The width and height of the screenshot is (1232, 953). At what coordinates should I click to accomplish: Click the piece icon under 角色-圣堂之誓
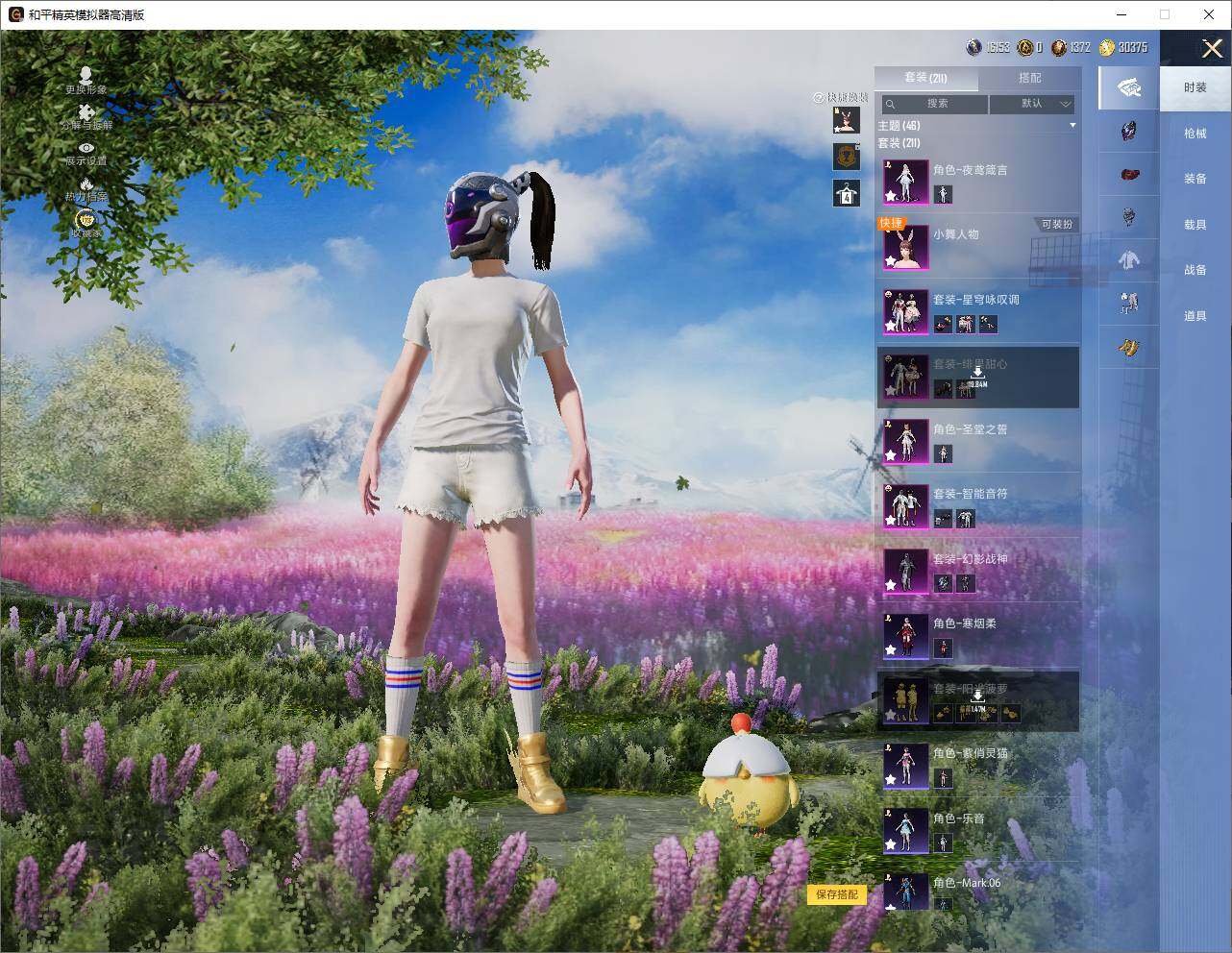pyautogui.click(x=943, y=454)
